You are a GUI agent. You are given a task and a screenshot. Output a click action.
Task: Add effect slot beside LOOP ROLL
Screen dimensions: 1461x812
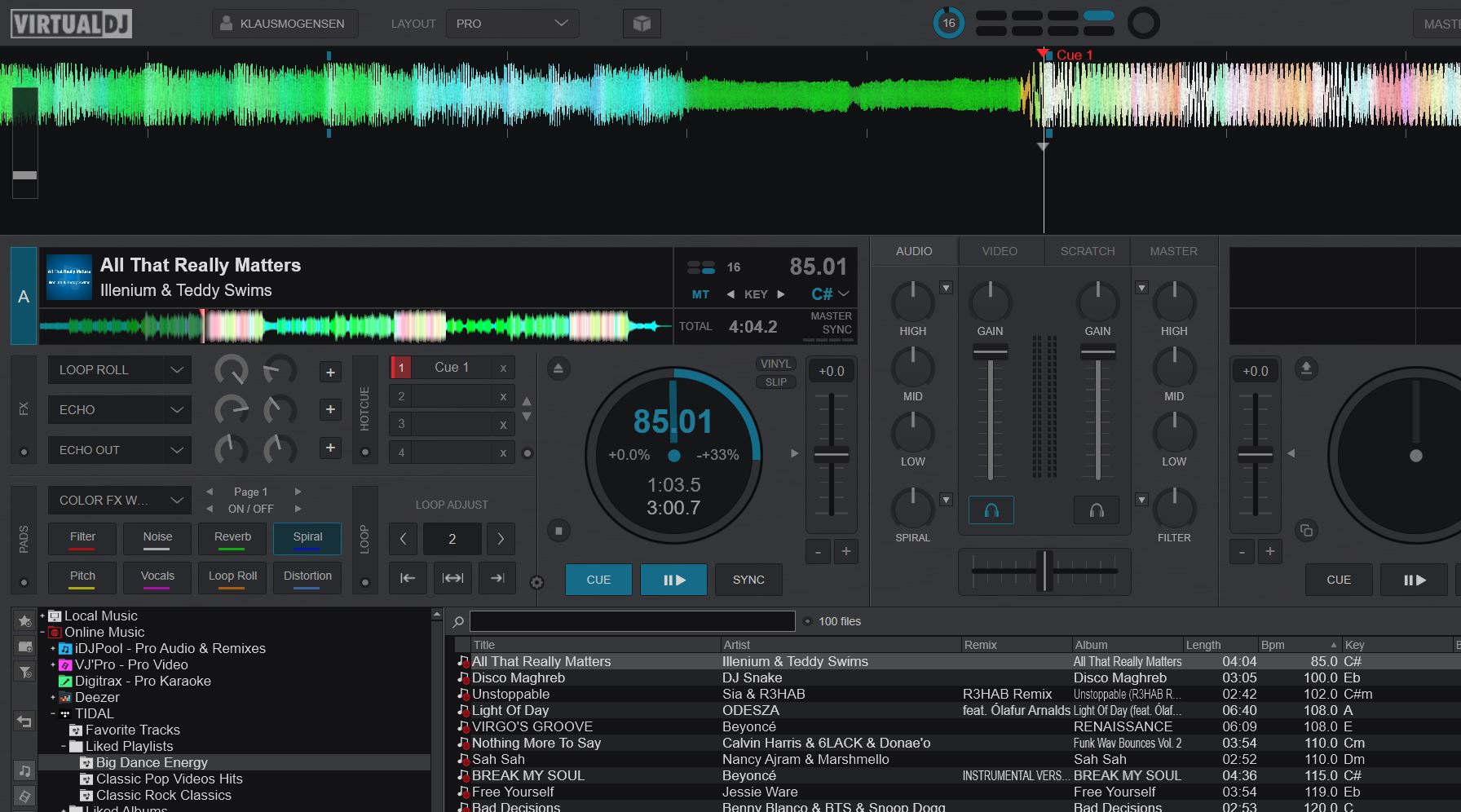[x=330, y=373]
